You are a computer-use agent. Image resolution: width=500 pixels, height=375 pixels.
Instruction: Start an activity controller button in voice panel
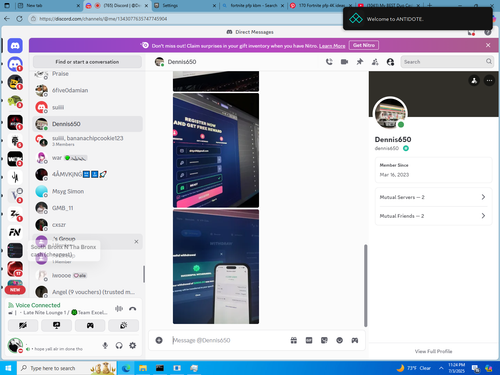pyautogui.click(x=90, y=325)
